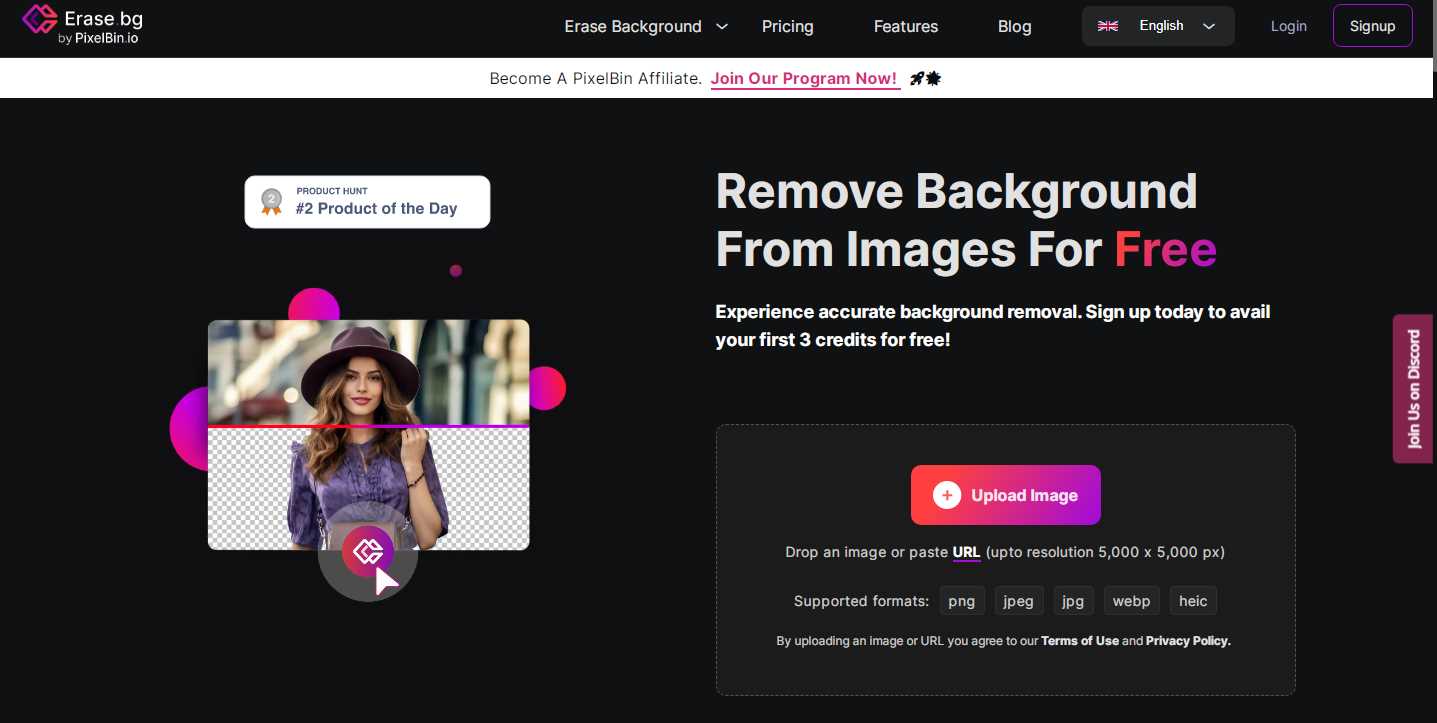Screen dimensions: 1437x723
Task: Expand the Erase Background menu chevron
Action: coord(722,27)
